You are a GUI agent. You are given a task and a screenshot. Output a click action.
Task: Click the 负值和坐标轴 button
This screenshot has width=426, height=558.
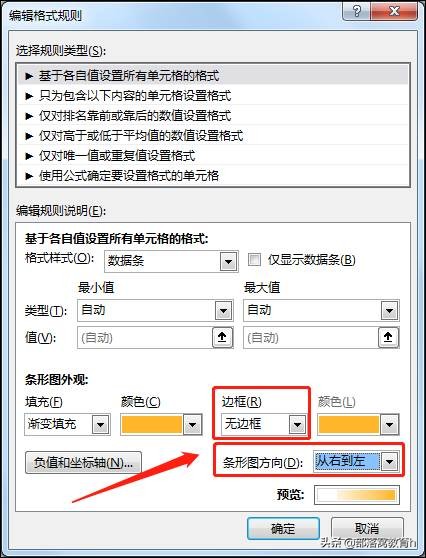pos(83,463)
